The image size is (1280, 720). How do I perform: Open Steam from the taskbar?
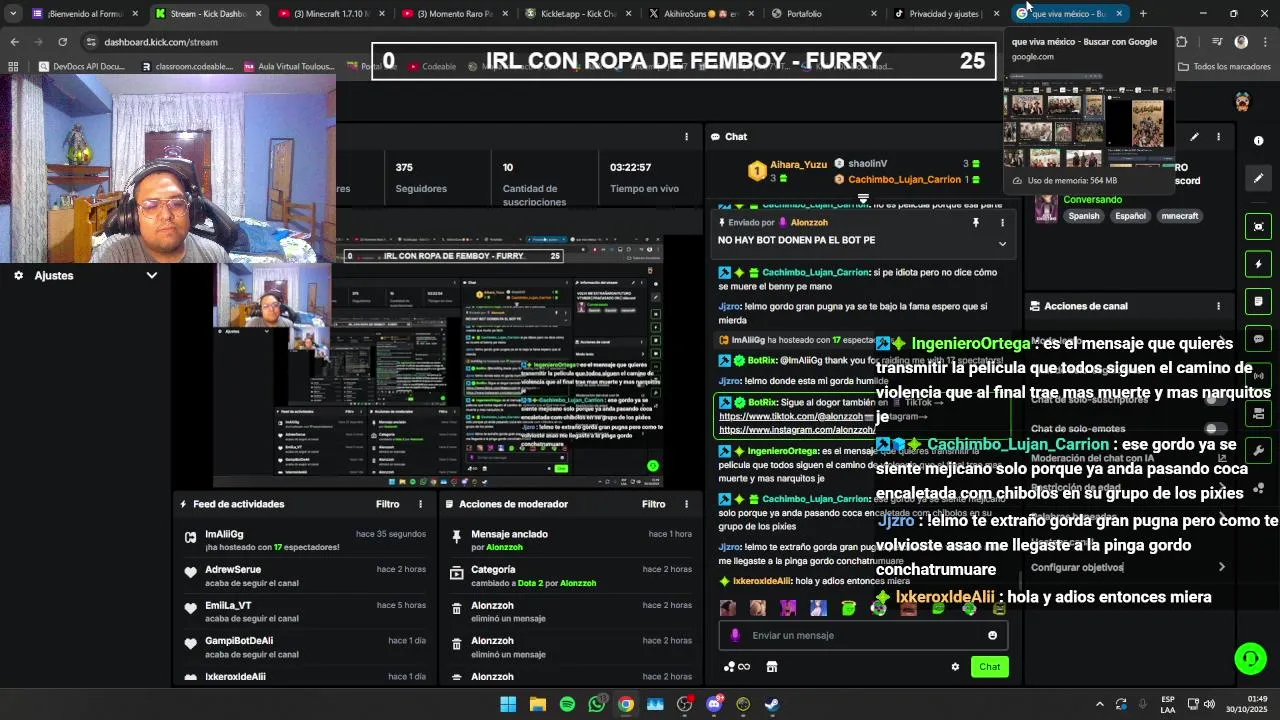772,704
